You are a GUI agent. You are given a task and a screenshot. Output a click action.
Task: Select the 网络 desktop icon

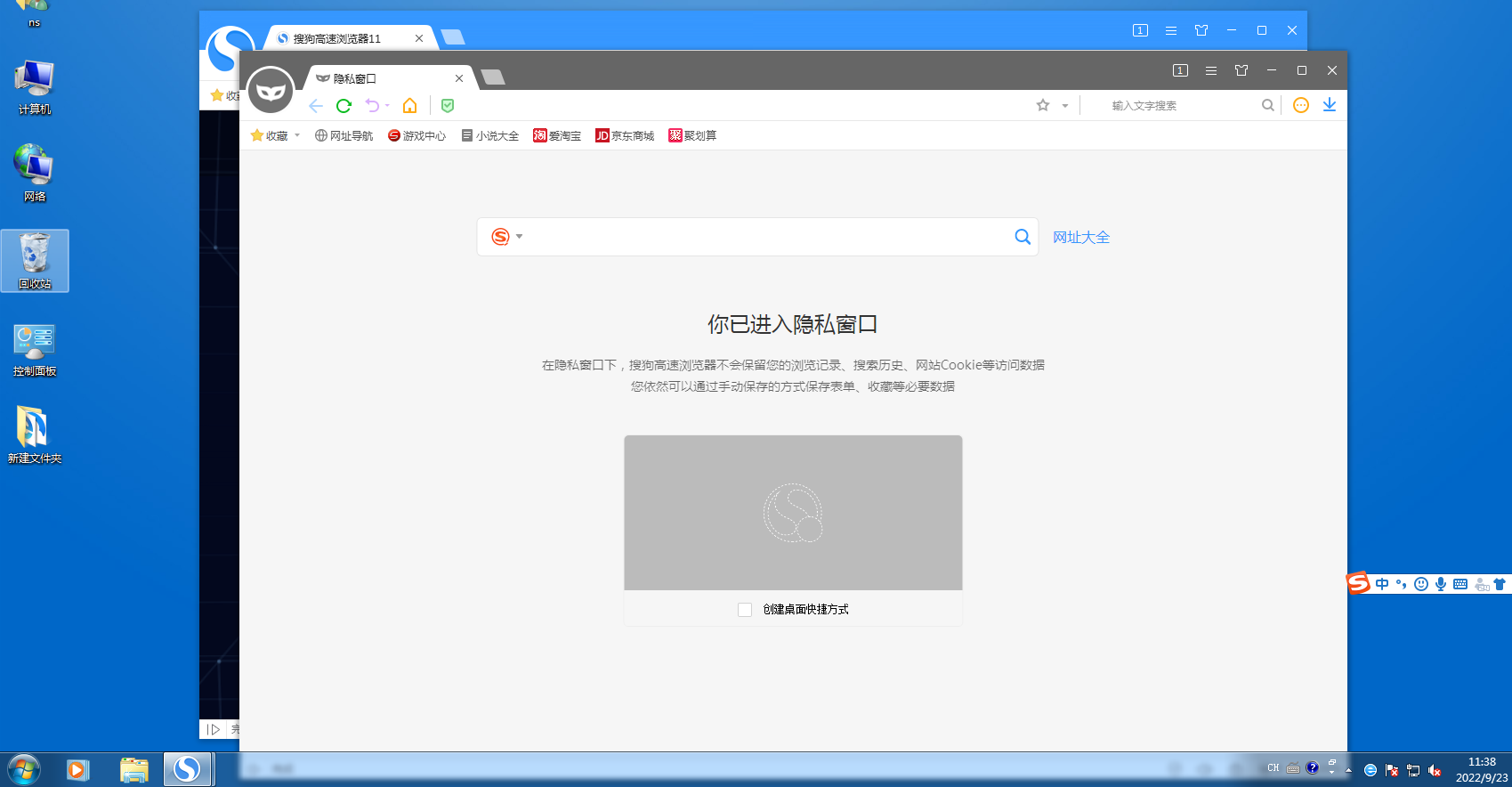pyautogui.click(x=35, y=173)
